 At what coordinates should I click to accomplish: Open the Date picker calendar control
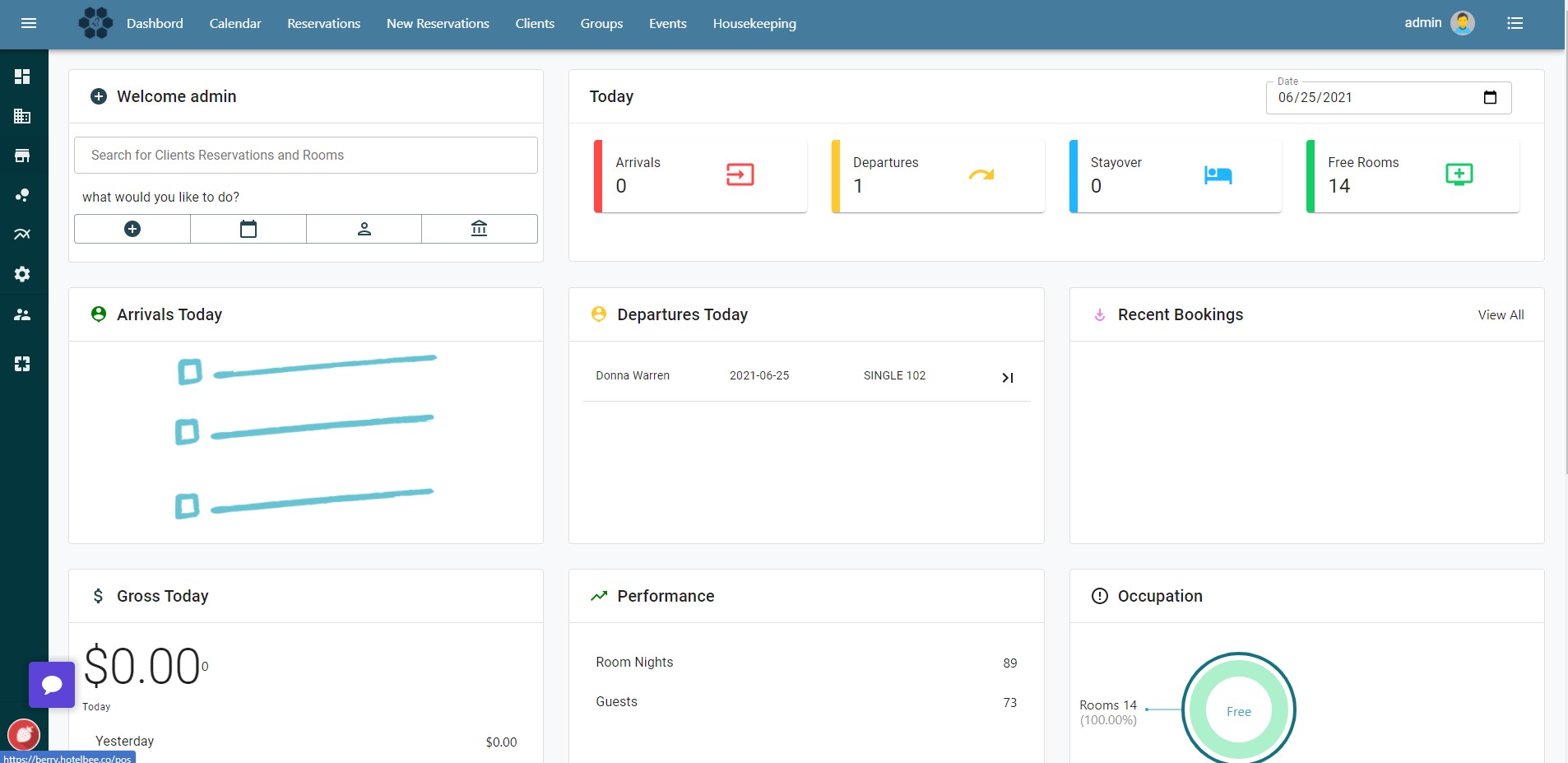(x=1491, y=97)
